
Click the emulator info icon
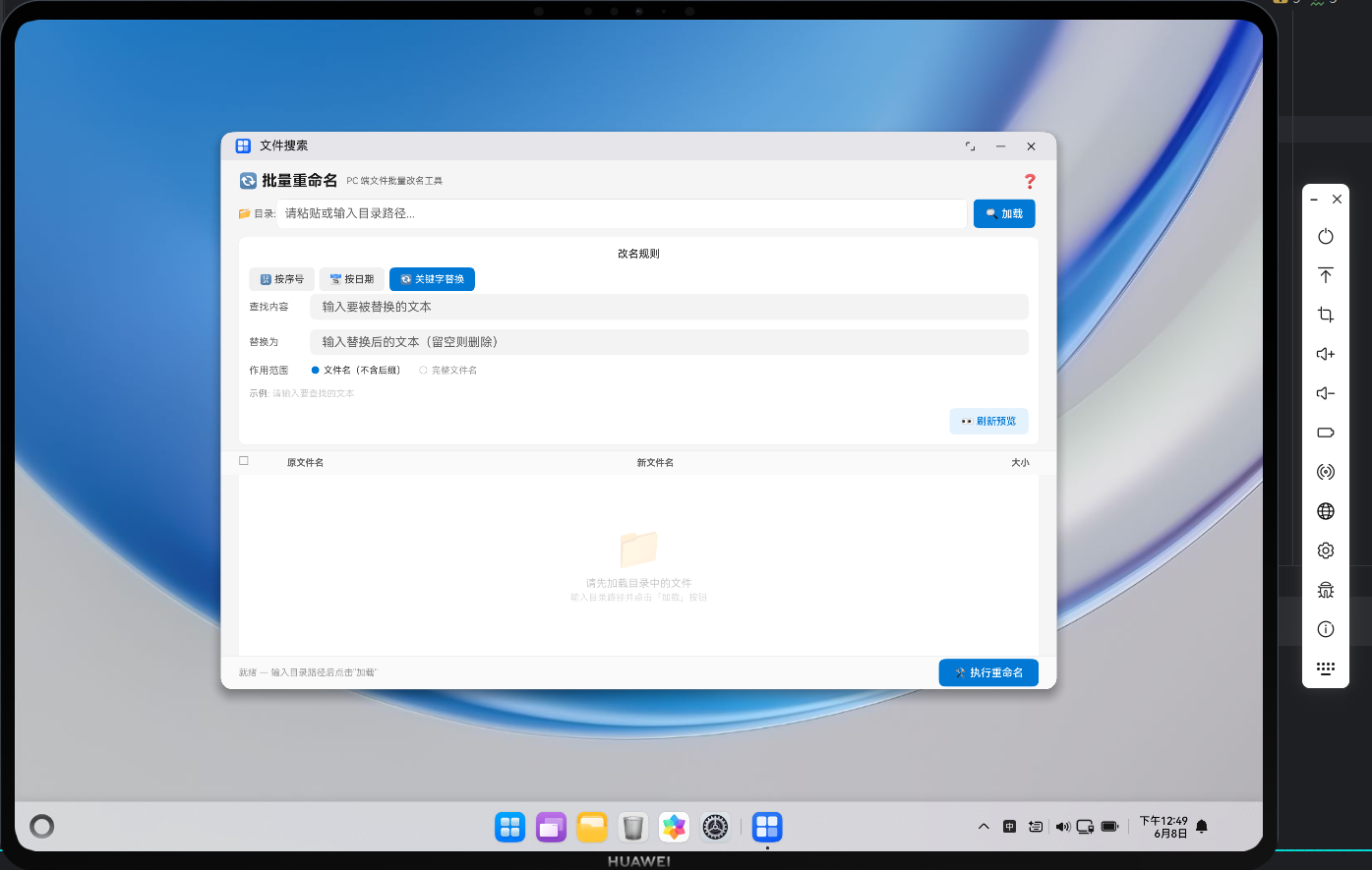(x=1326, y=629)
